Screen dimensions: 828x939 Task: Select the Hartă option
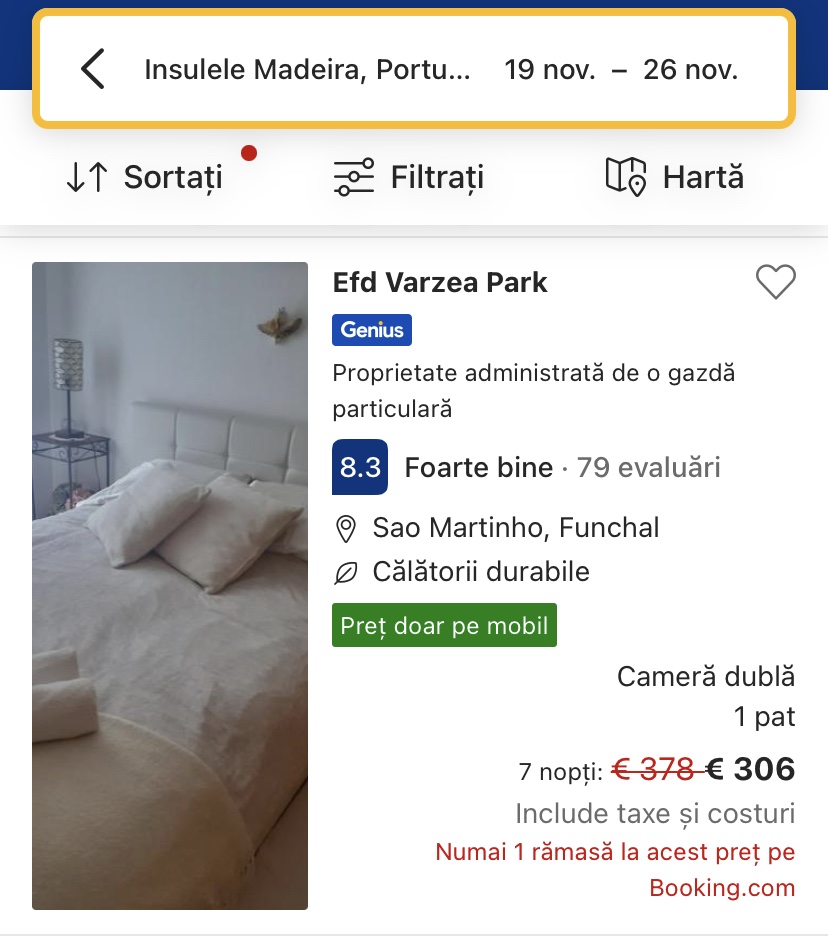point(703,177)
